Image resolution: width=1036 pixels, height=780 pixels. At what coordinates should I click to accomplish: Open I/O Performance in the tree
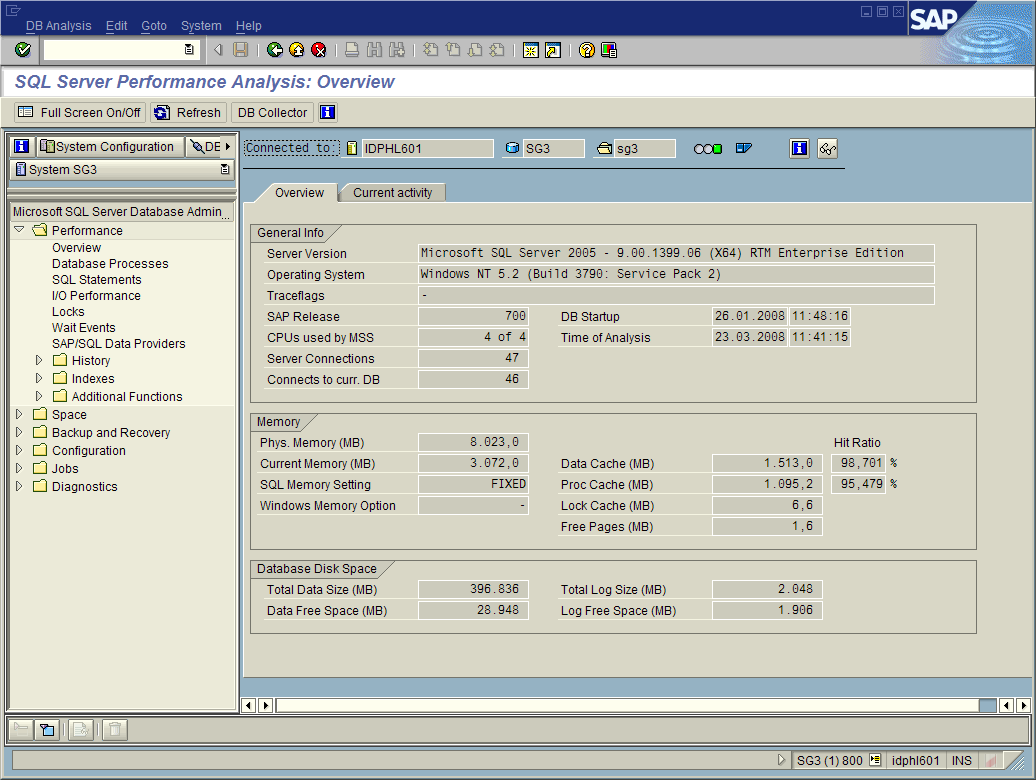click(x=96, y=295)
